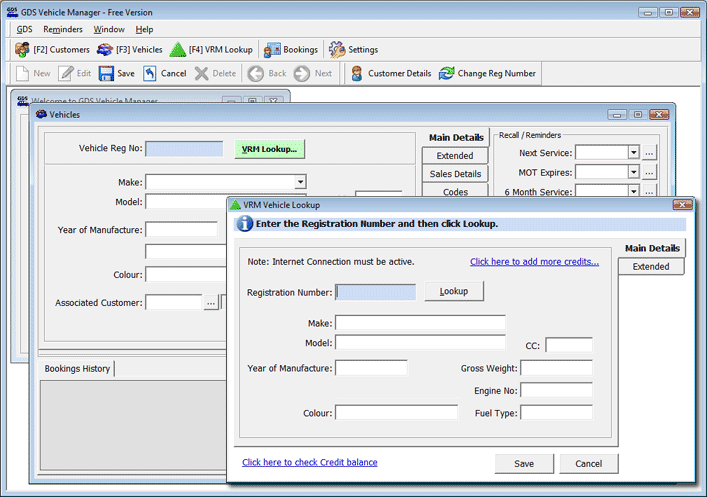707x497 pixels.
Task: Follow the 'Click here to check Credit balance' link
Action: pos(310,462)
